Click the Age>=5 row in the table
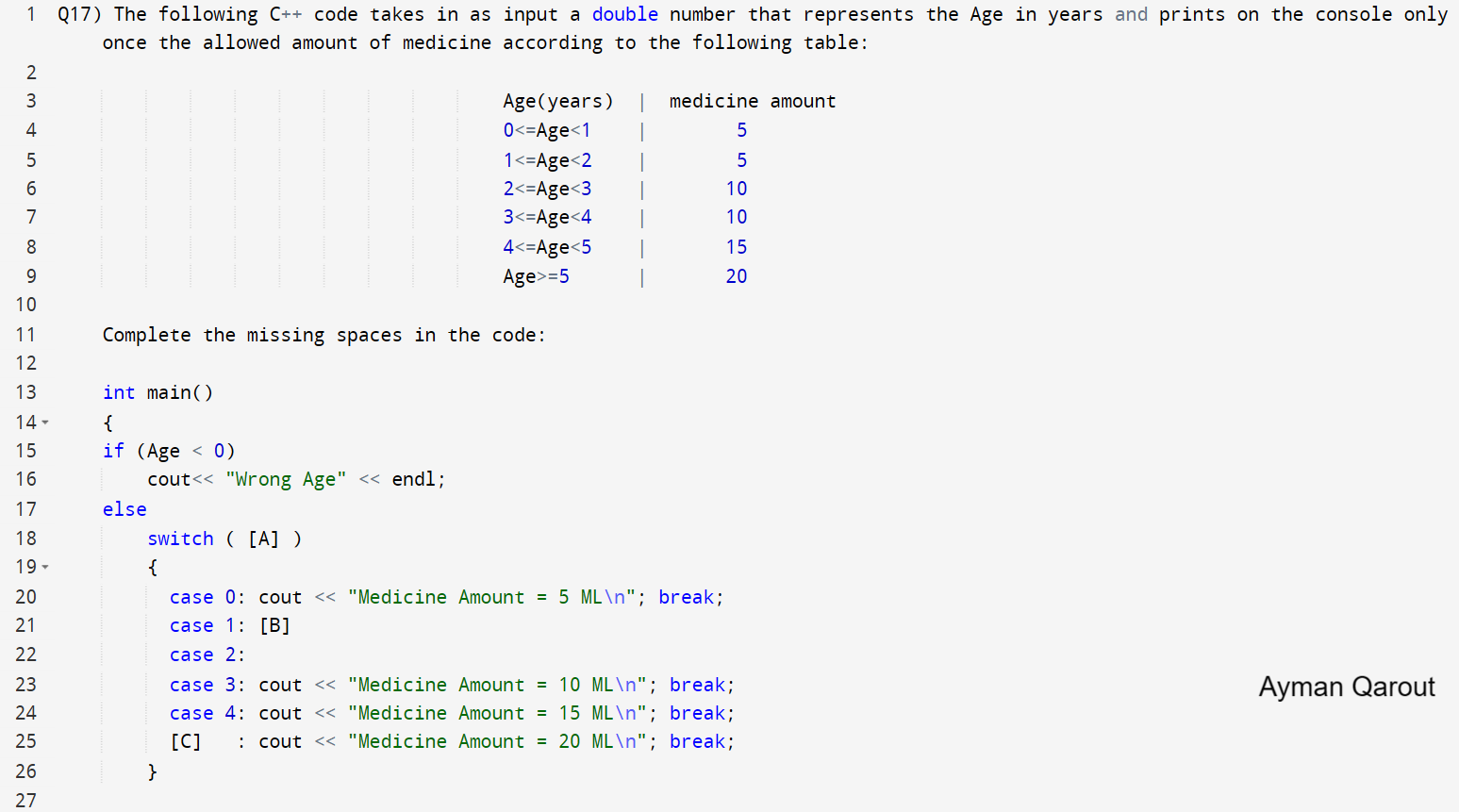The height and width of the screenshot is (812, 1459). click(536, 276)
